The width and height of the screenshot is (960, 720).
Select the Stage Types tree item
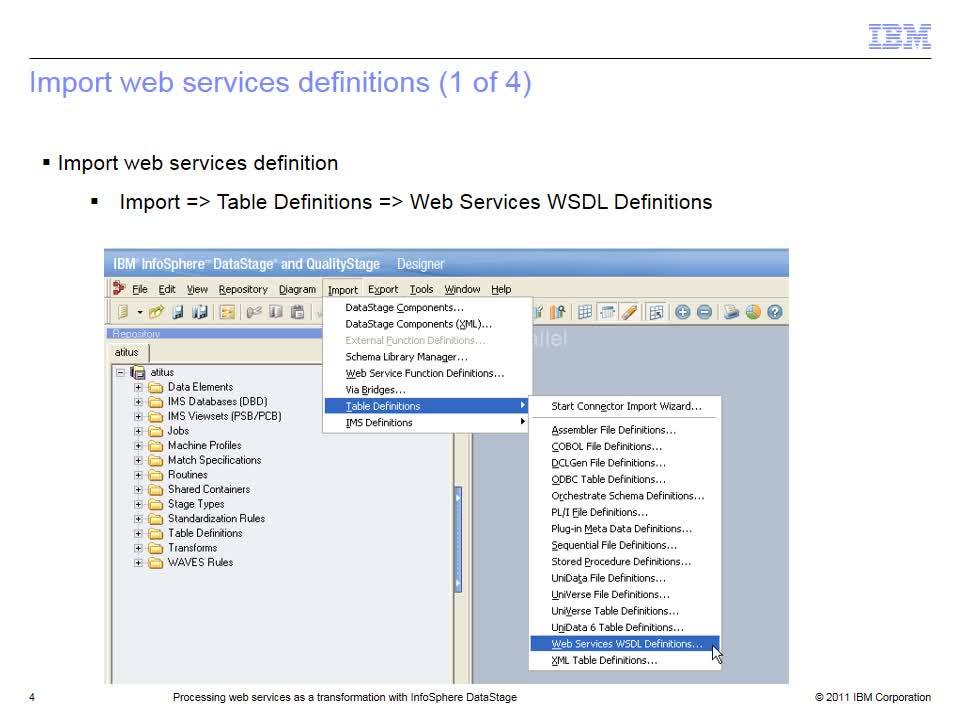[x=196, y=504]
